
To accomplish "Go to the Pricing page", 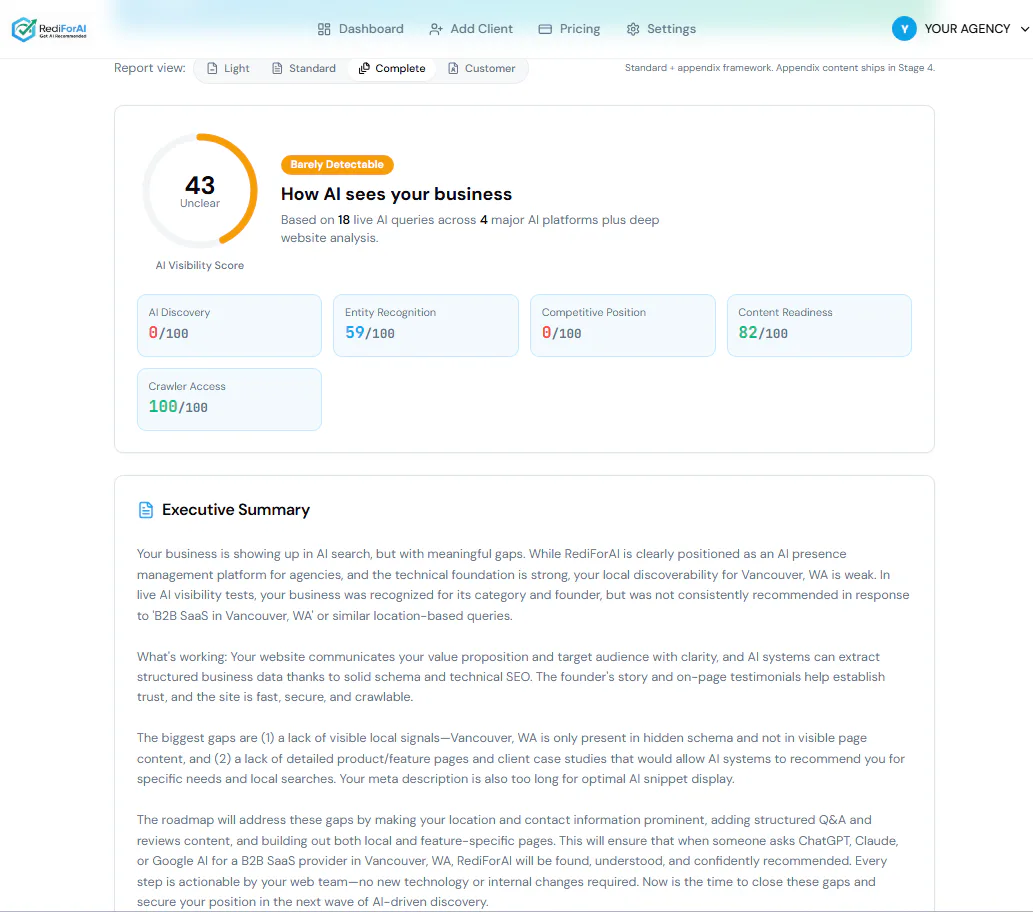I will [569, 29].
